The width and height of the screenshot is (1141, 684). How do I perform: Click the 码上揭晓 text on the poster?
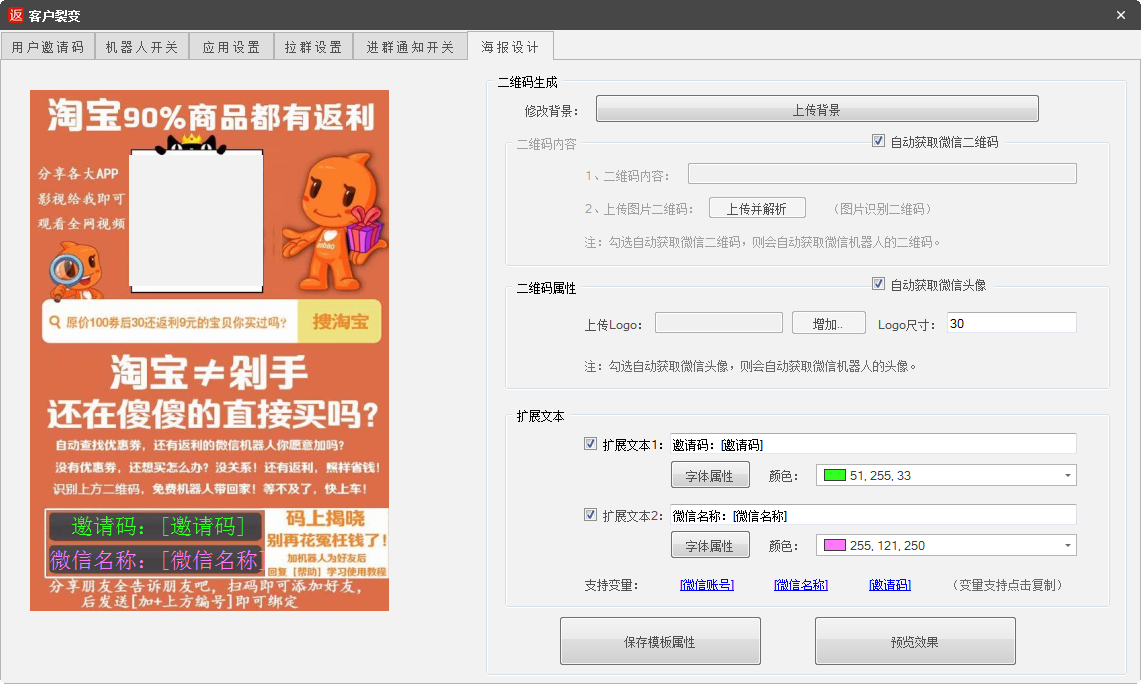(x=325, y=518)
